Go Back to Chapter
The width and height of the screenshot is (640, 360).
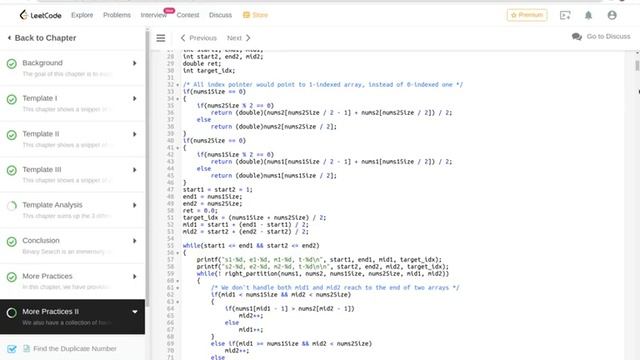point(42,38)
